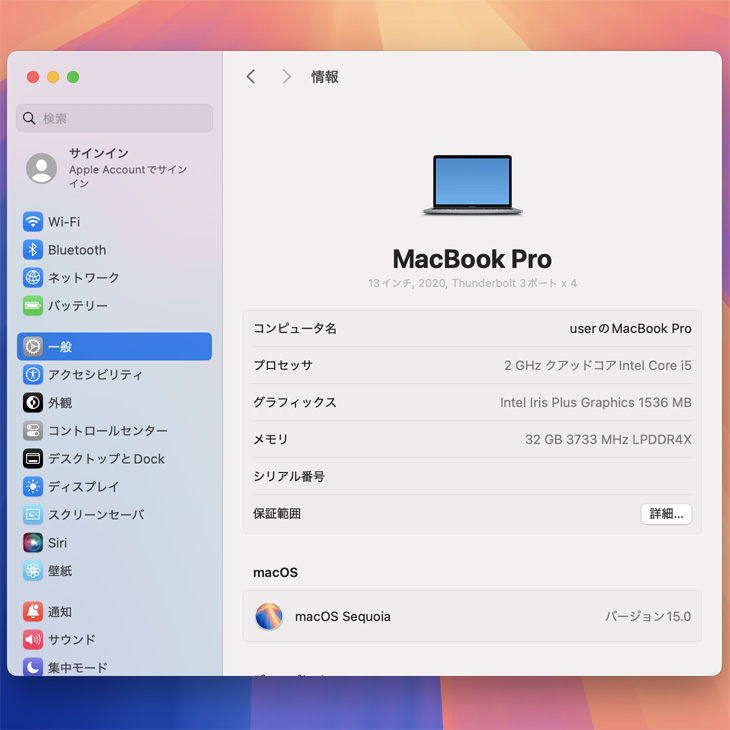Click the 壁紙 wallpaper icon
Image resolution: width=730 pixels, height=730 pixels.
[33, 571]
